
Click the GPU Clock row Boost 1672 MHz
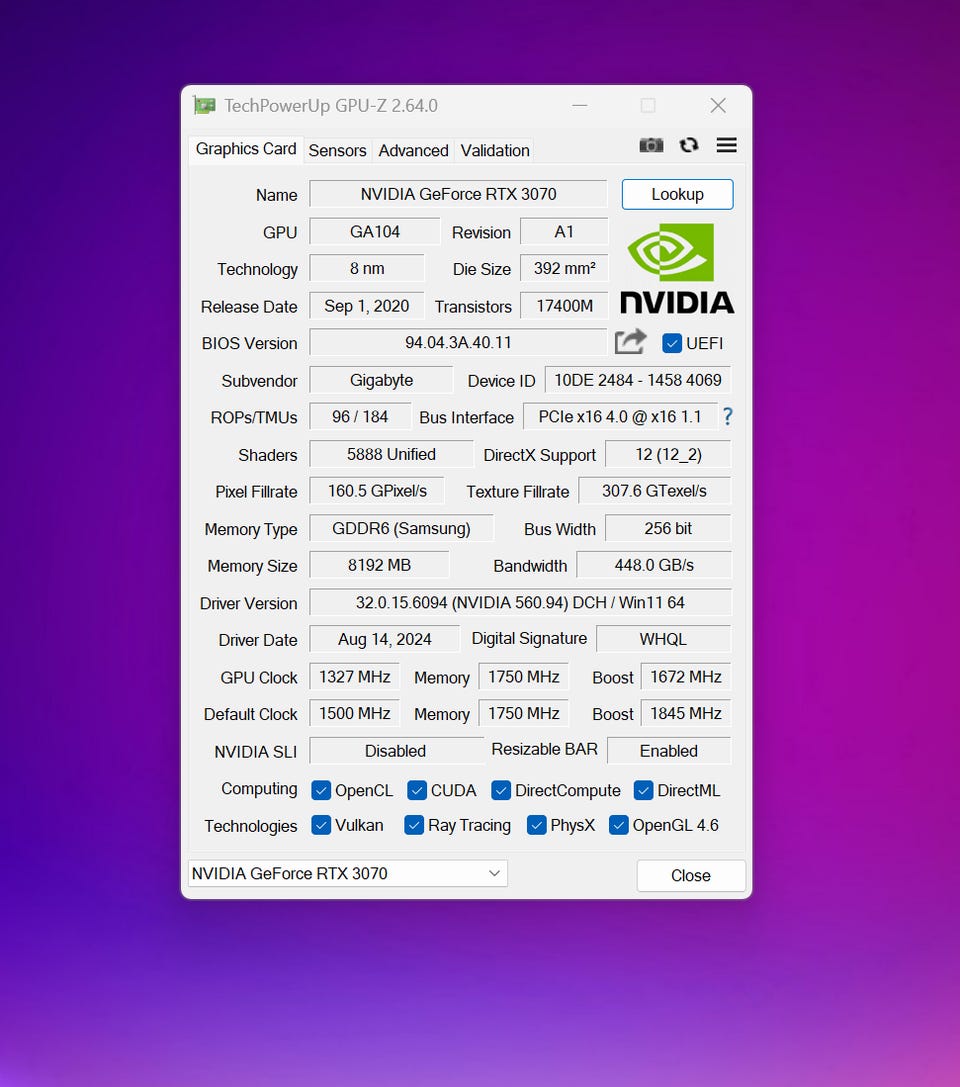(x=686, y=677)
